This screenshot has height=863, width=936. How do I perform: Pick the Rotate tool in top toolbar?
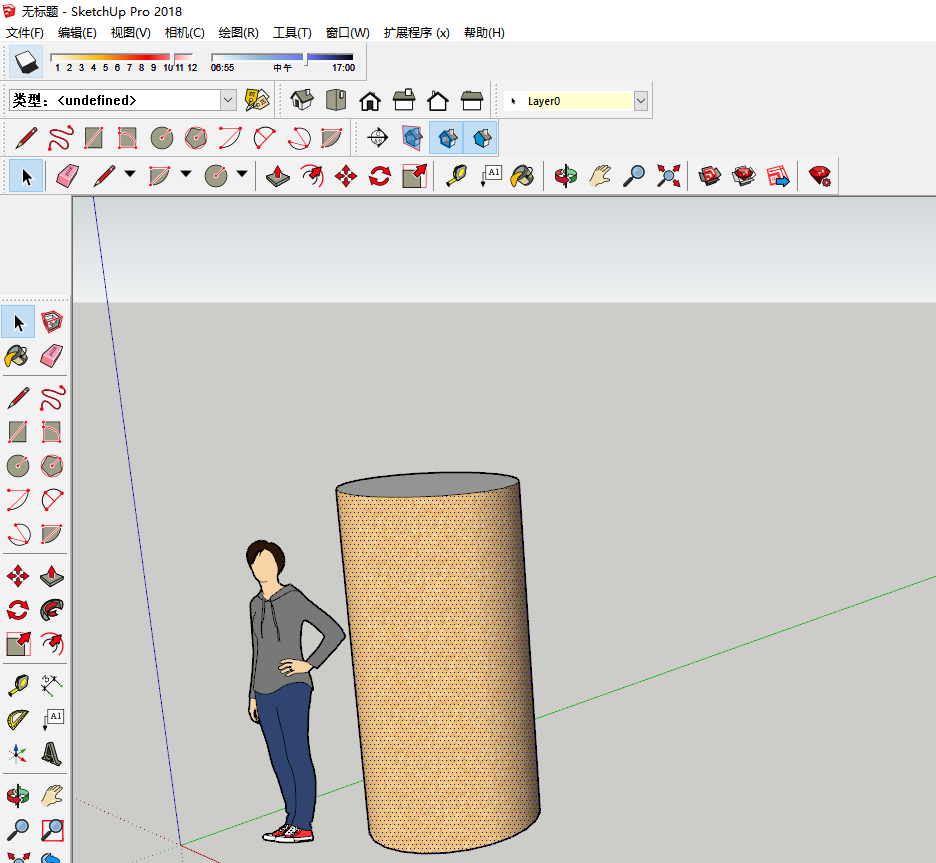(380, 176)
